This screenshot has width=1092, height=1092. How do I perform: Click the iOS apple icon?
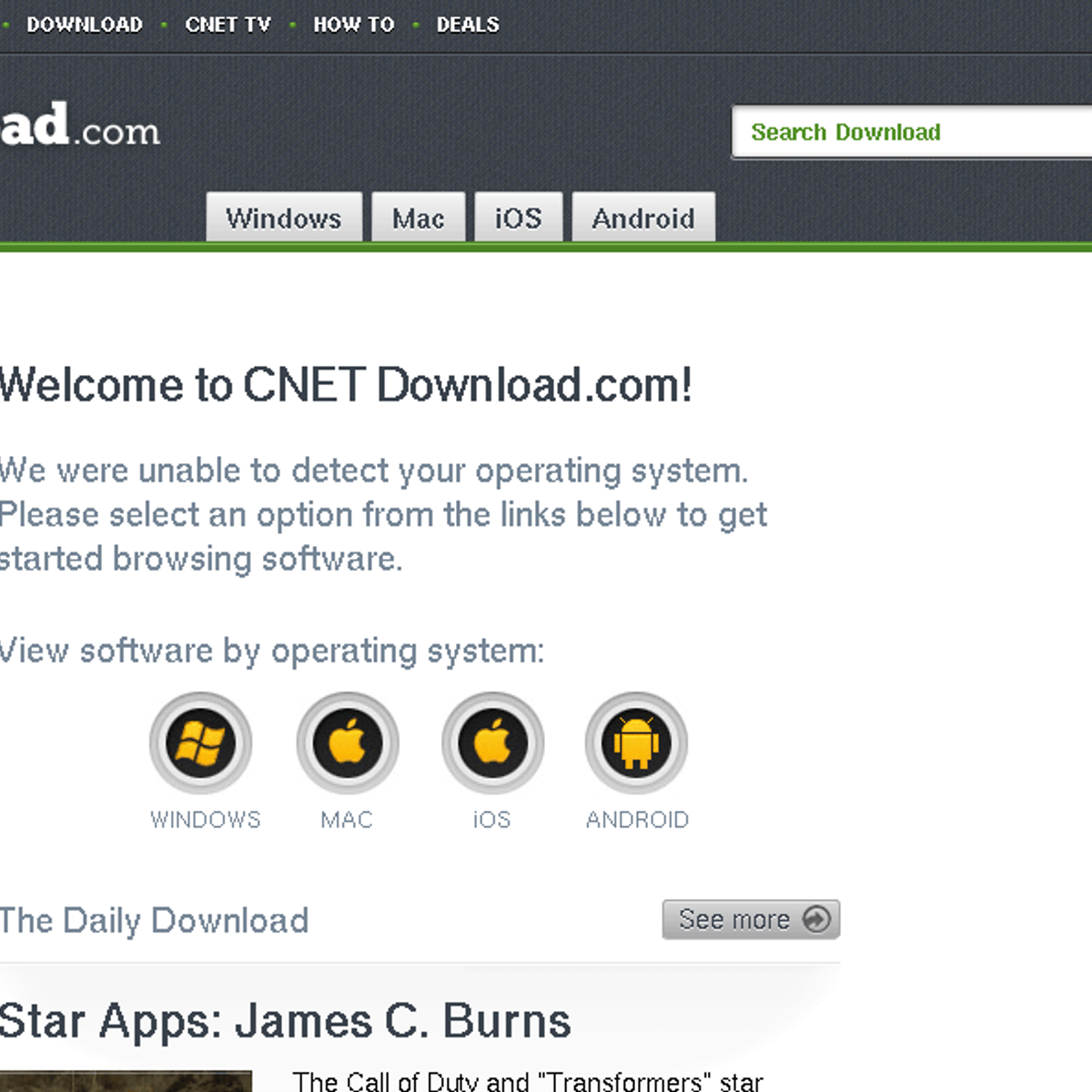click(492, 743)
